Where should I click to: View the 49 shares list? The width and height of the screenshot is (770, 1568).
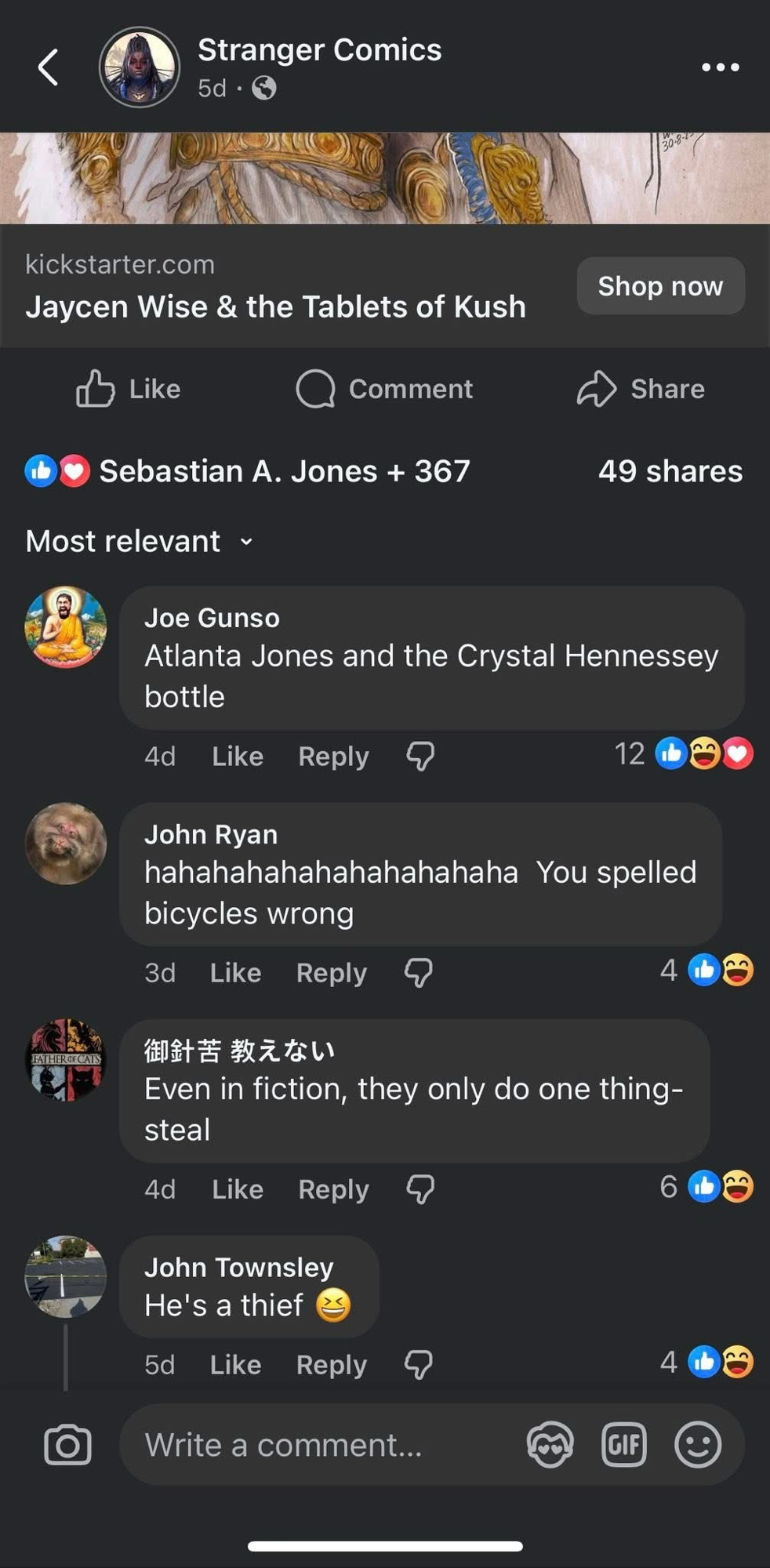(670, 471)
